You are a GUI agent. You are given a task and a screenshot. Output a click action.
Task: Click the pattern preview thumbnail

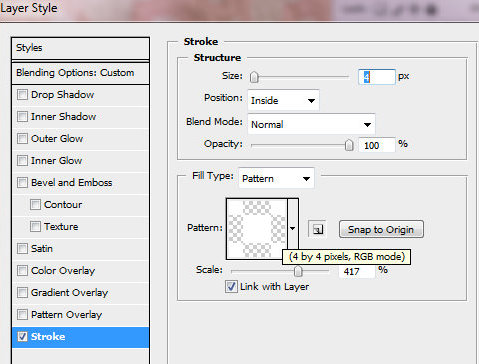click(257, 229)
